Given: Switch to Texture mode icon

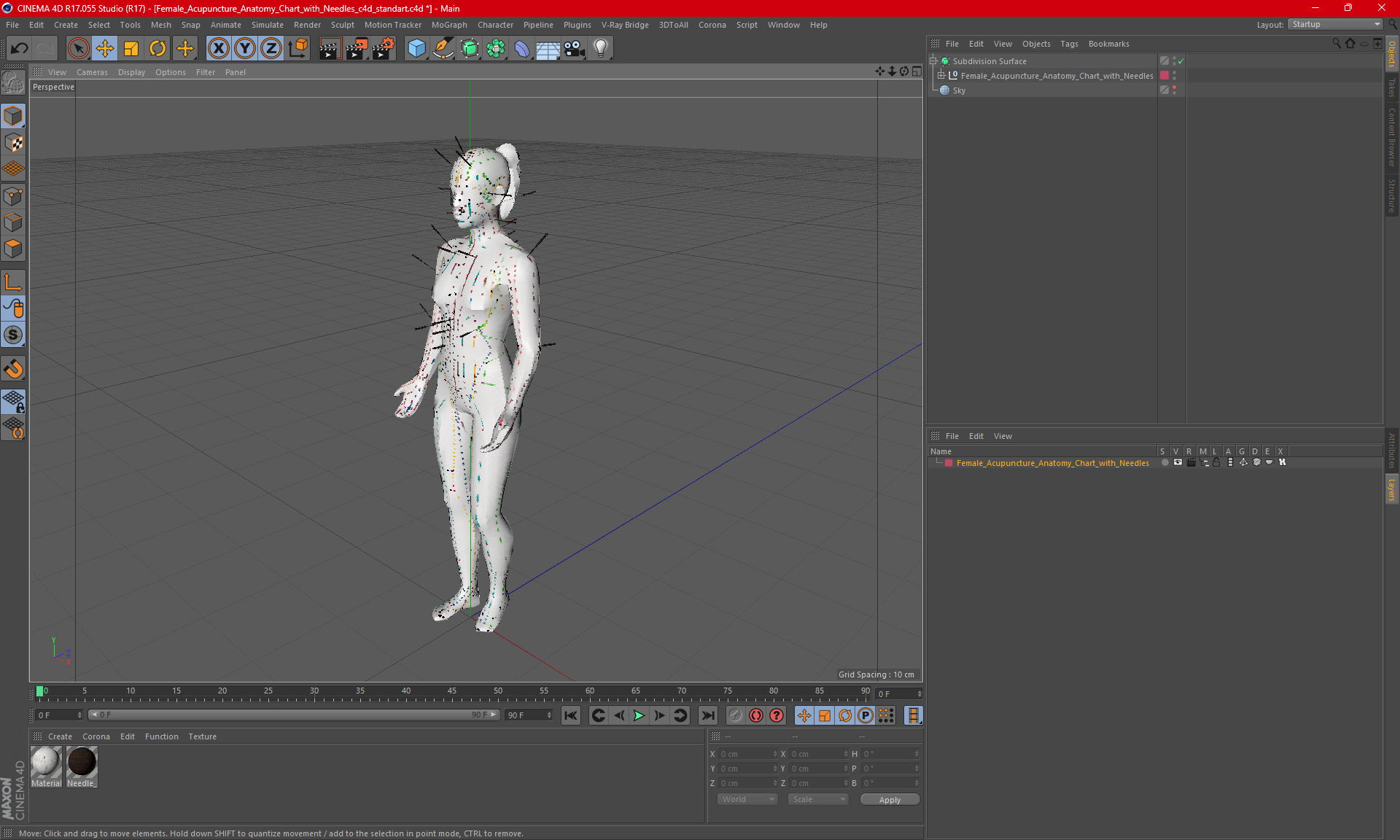Looking at the screenshot, I should (x=13, y=143).
